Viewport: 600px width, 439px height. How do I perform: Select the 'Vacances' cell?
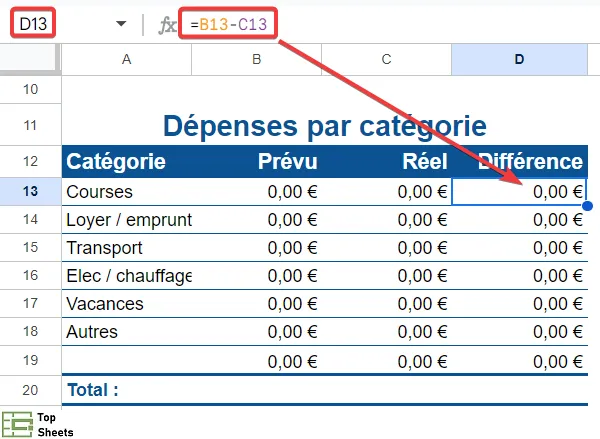coord(127,304)
